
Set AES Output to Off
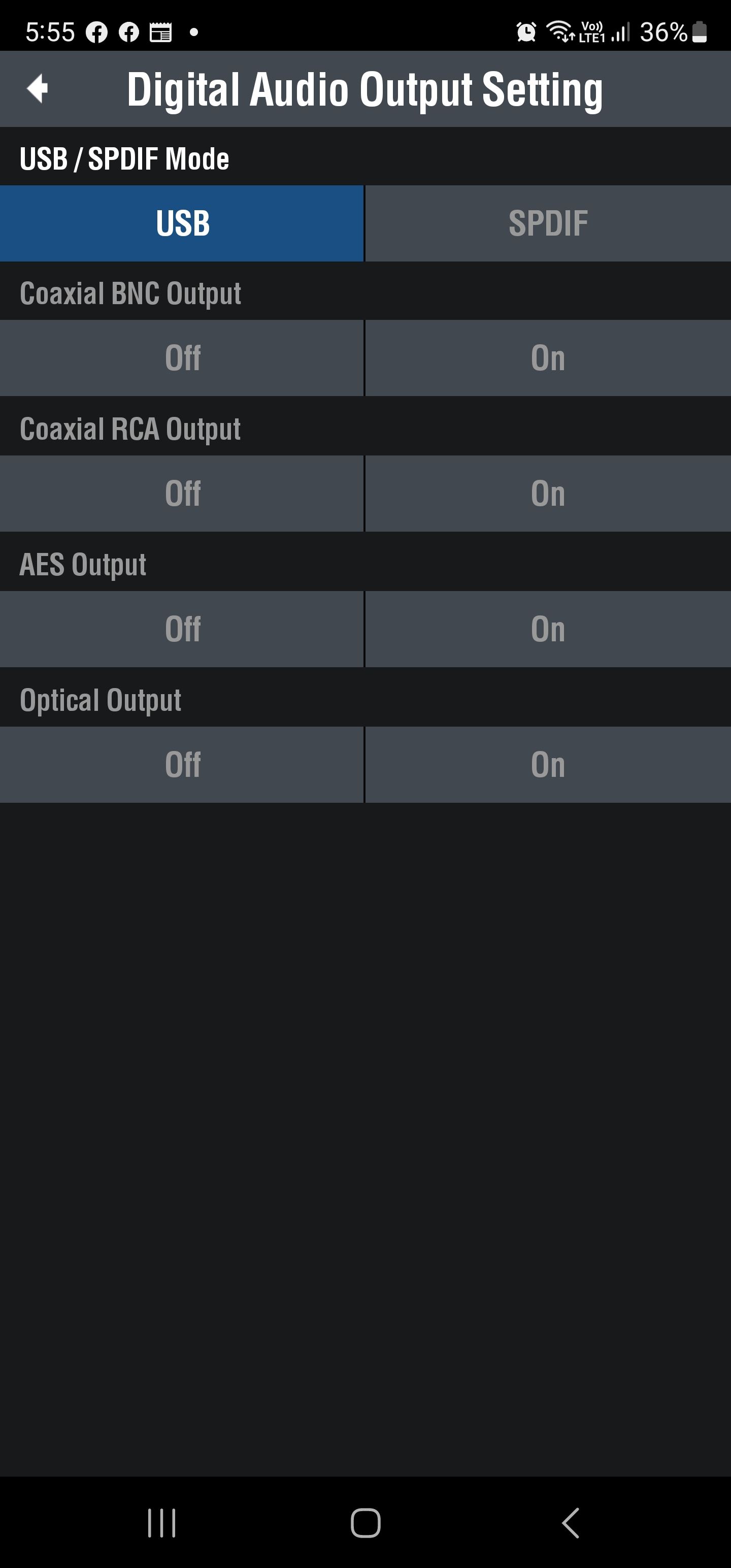[x=182, y=629]
